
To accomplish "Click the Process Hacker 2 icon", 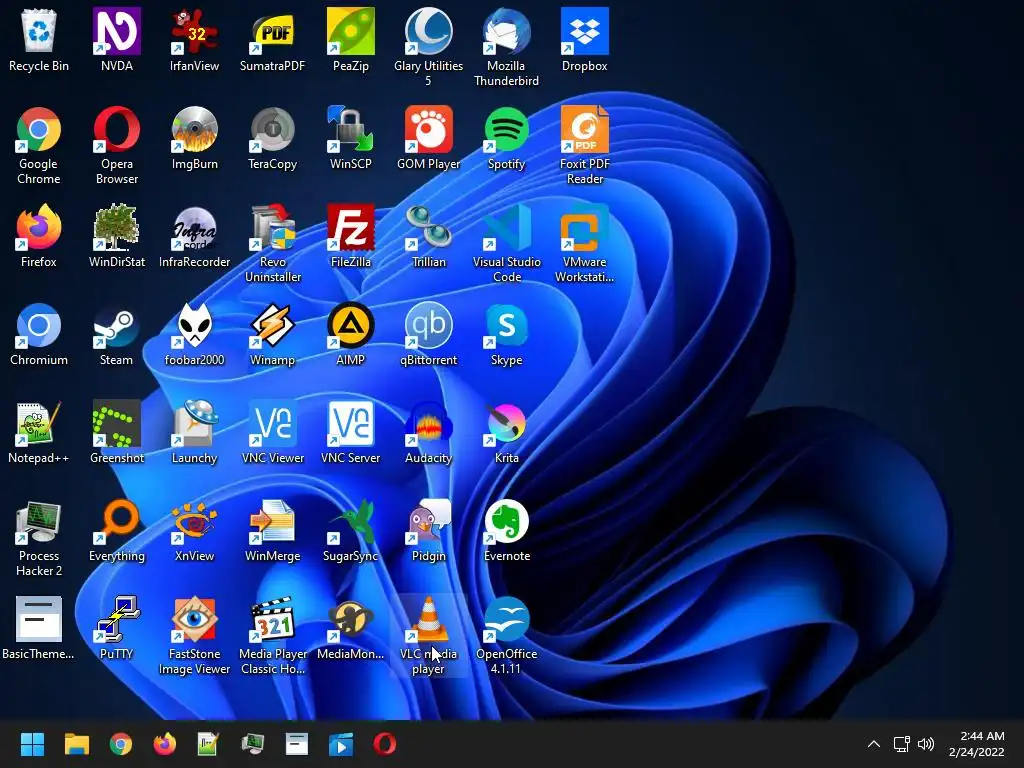I will tap(39, 521).
